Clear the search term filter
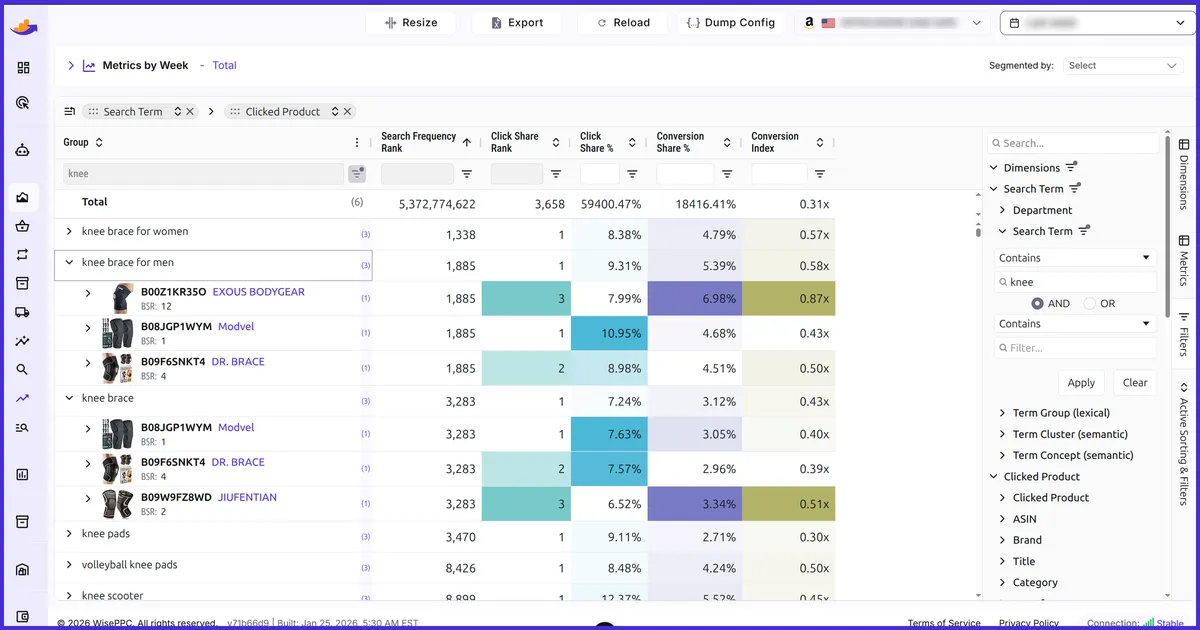This screenshot has height=630, width=1200. (x=1135, y=383)
